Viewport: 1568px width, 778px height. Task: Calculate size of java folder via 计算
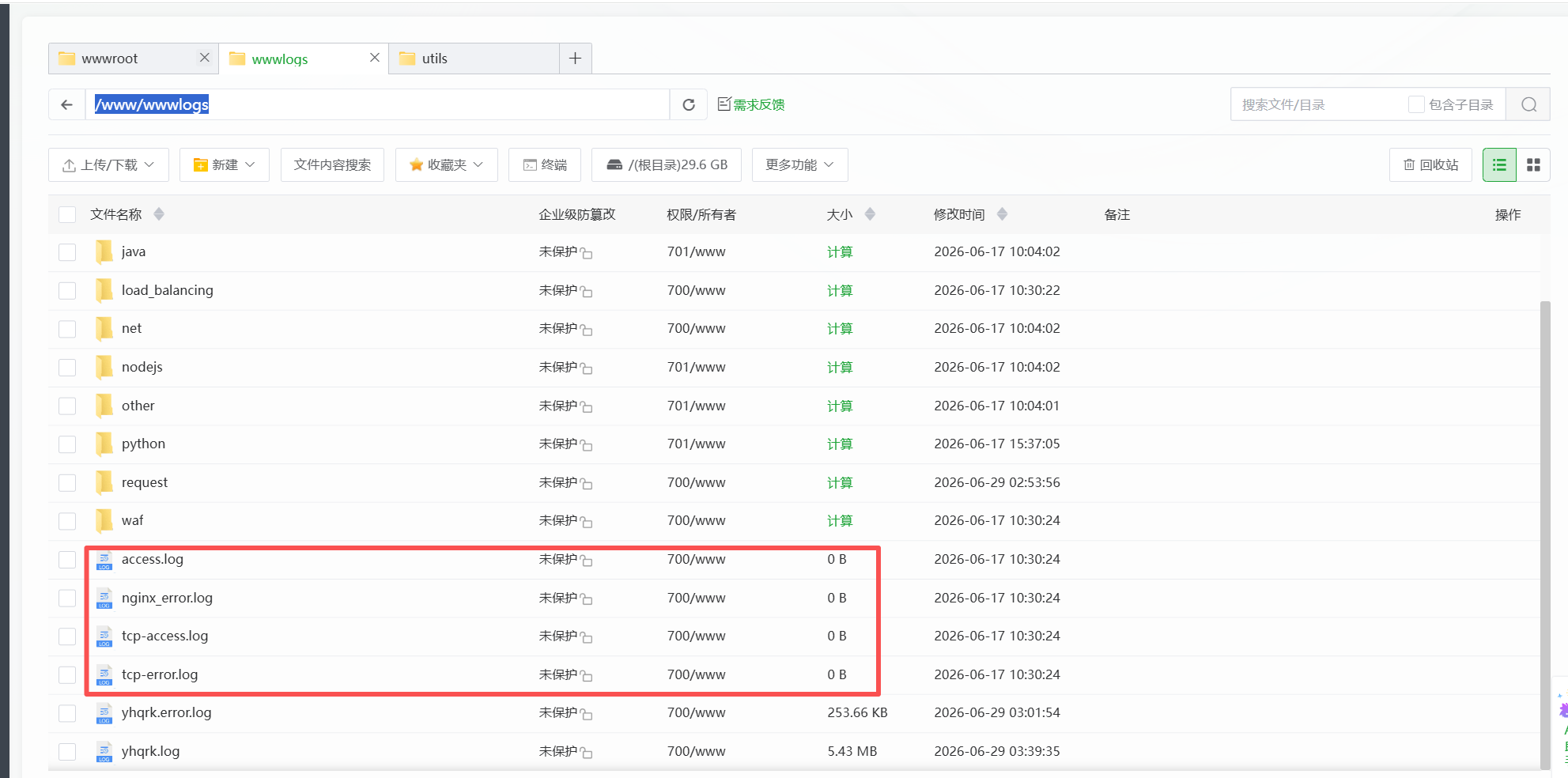840,252
